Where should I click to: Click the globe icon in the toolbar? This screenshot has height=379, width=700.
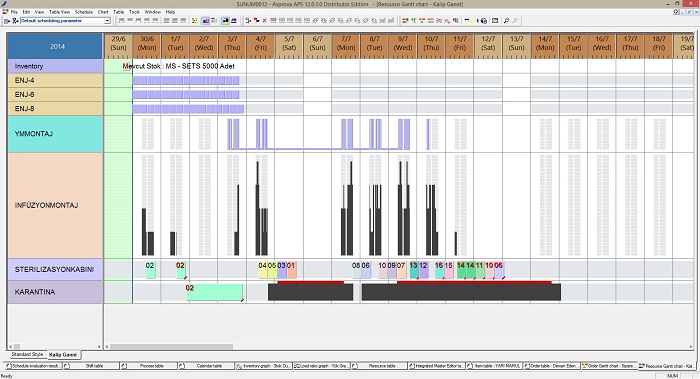483,21
